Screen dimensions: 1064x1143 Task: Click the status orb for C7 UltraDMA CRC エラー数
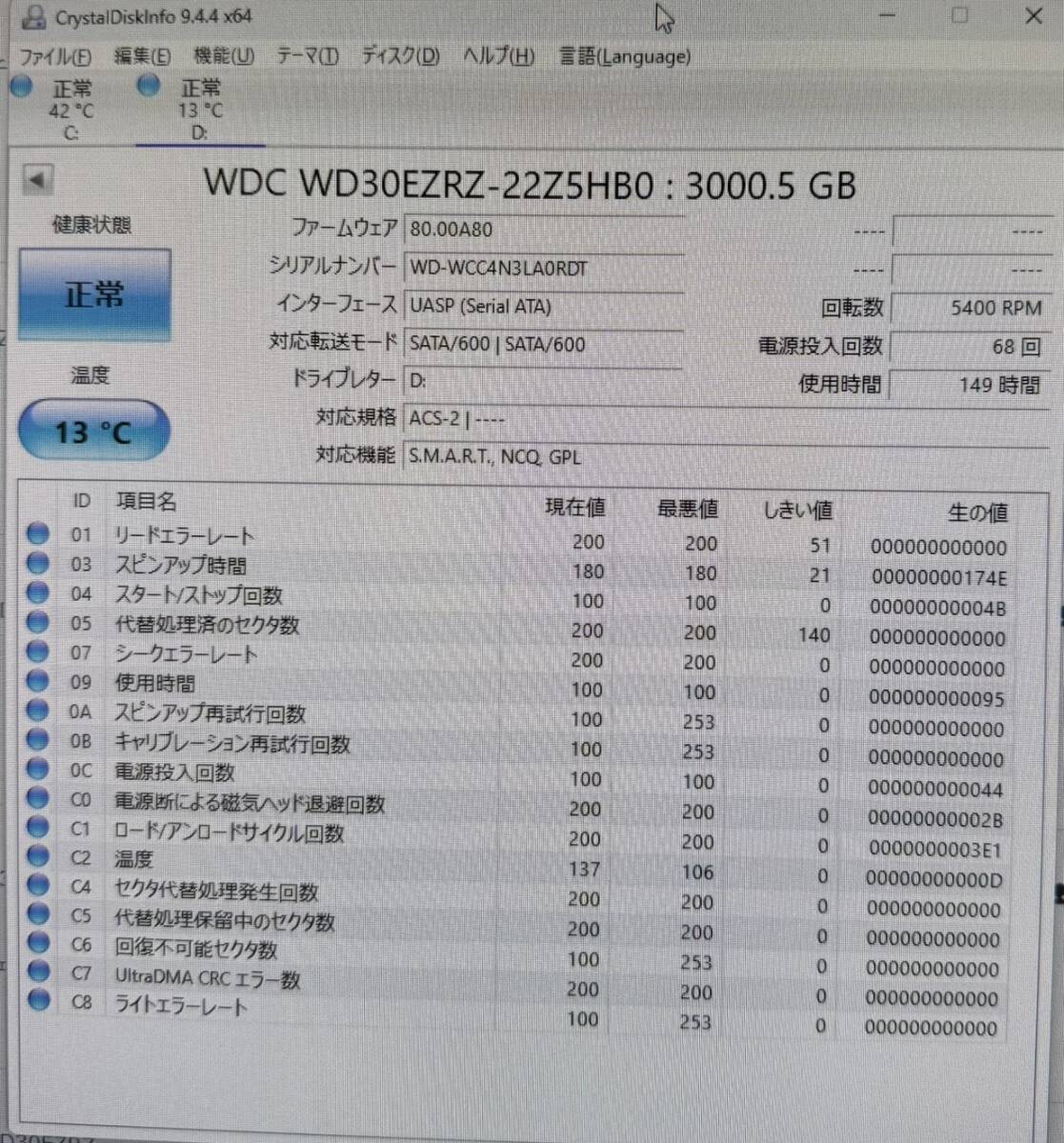pos(38,971)
